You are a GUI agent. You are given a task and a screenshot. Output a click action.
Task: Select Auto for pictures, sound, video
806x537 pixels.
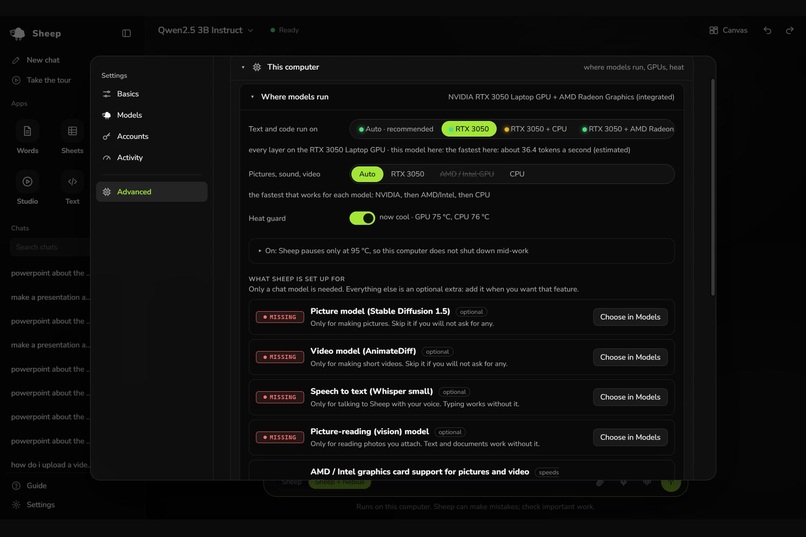coord(367,174)
